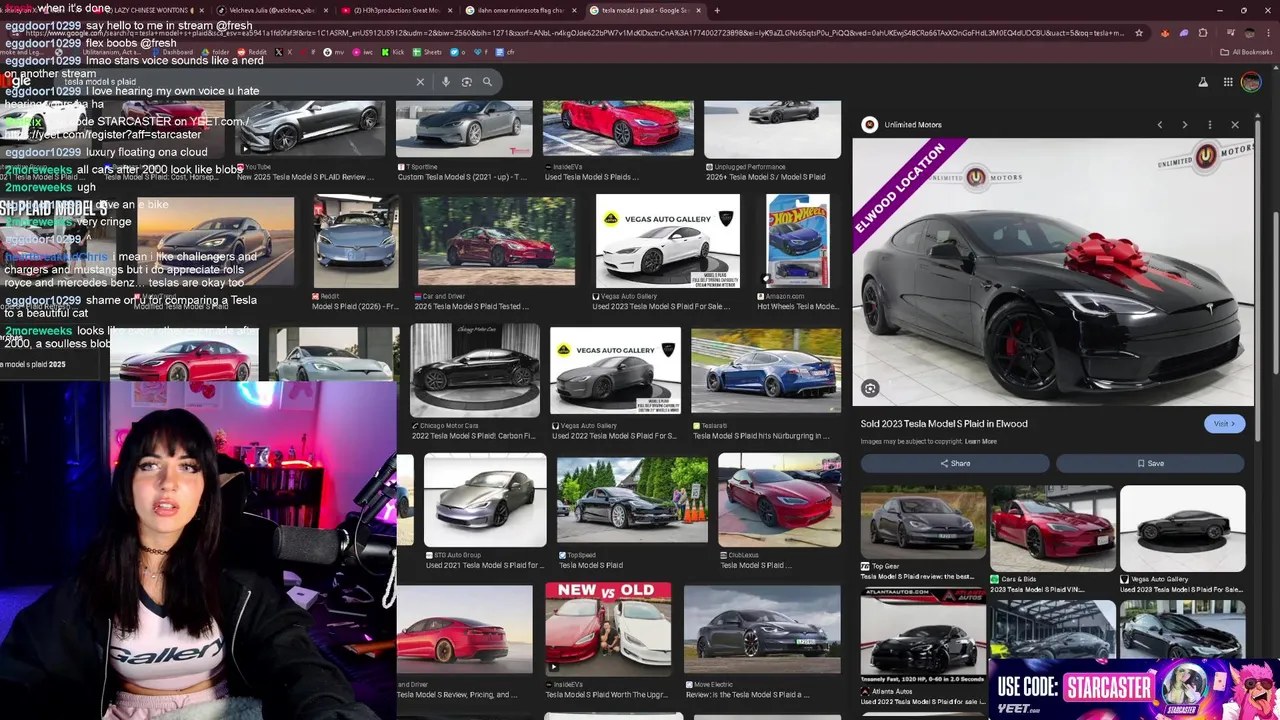Go to previous image in preview panel
The width and height of the screenshot is (1280, 720).
(x=1160, y=125)
